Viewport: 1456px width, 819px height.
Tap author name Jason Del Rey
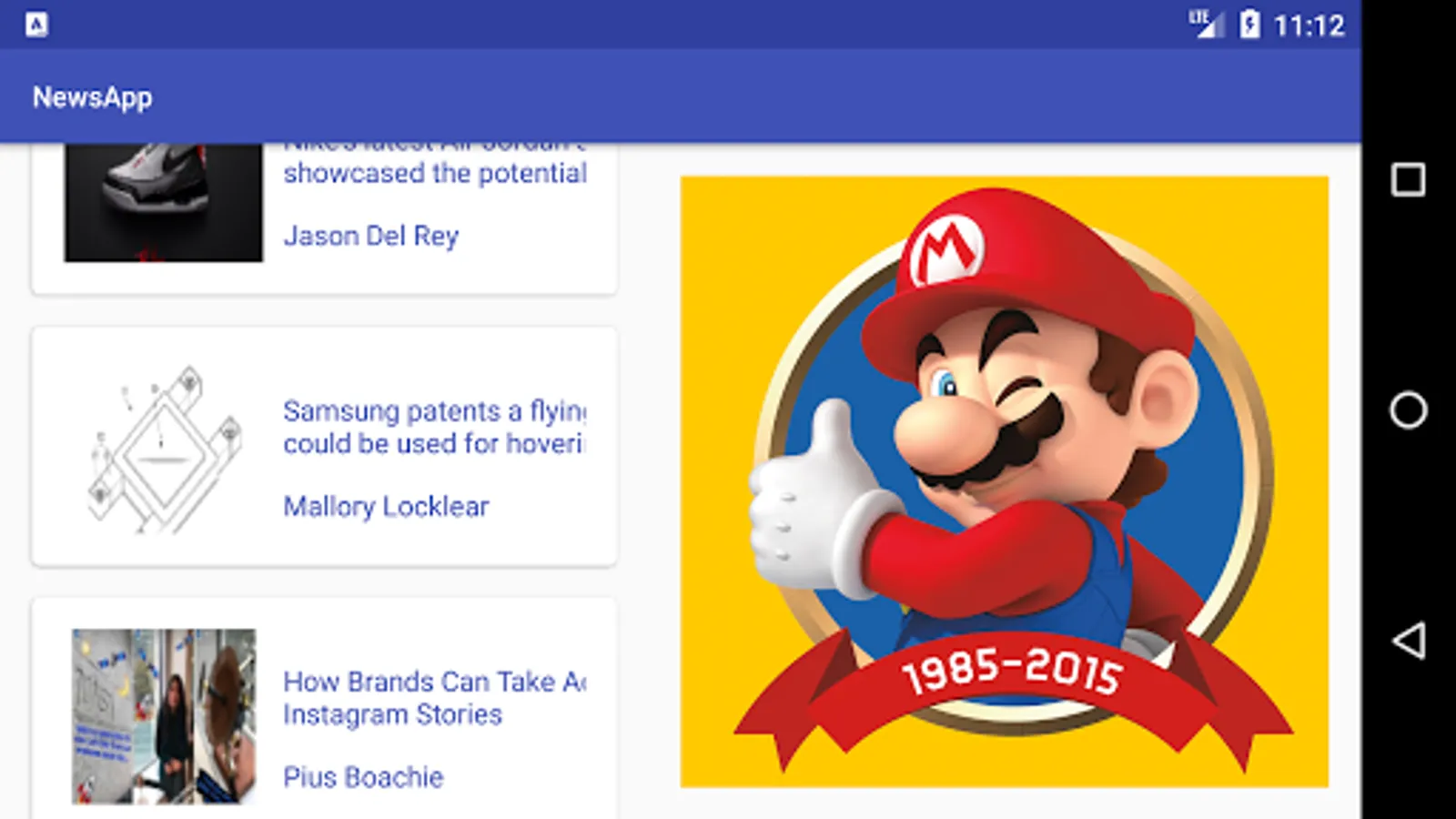tap(370, 236)
